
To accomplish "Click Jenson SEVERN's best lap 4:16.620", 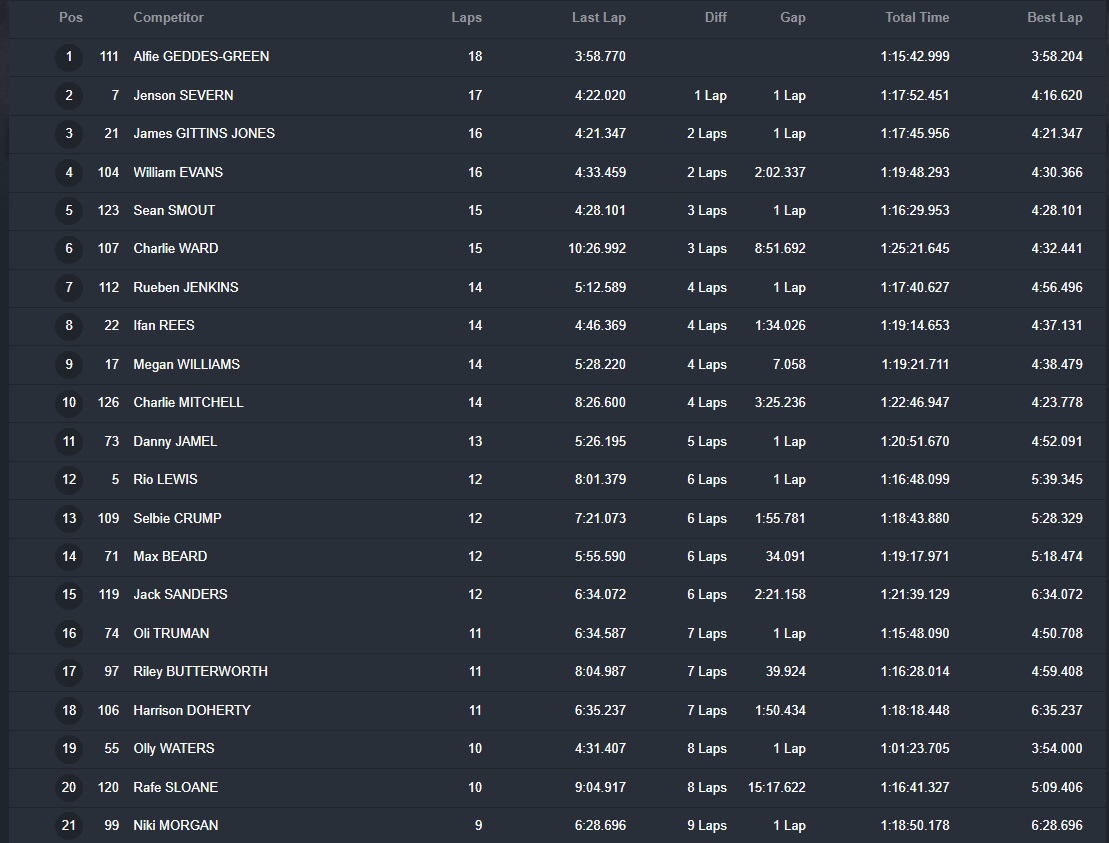I will coord(1056,96).
